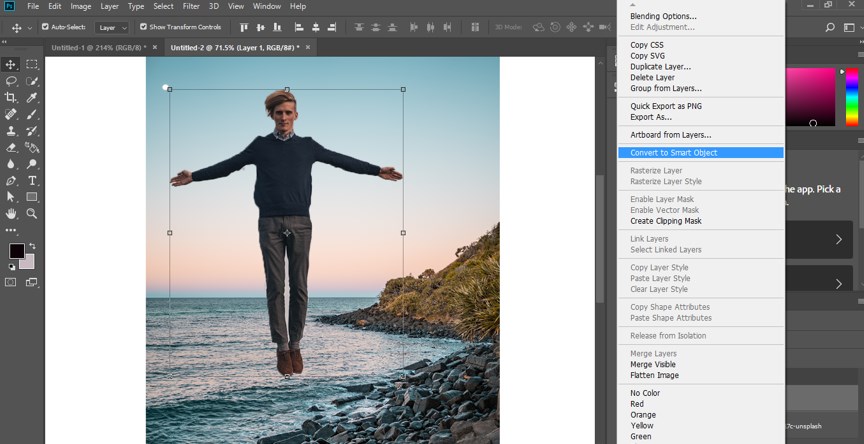864x444 pixels.
Task: Uncheck Show Transform Controls
Action: pos(143,27)
